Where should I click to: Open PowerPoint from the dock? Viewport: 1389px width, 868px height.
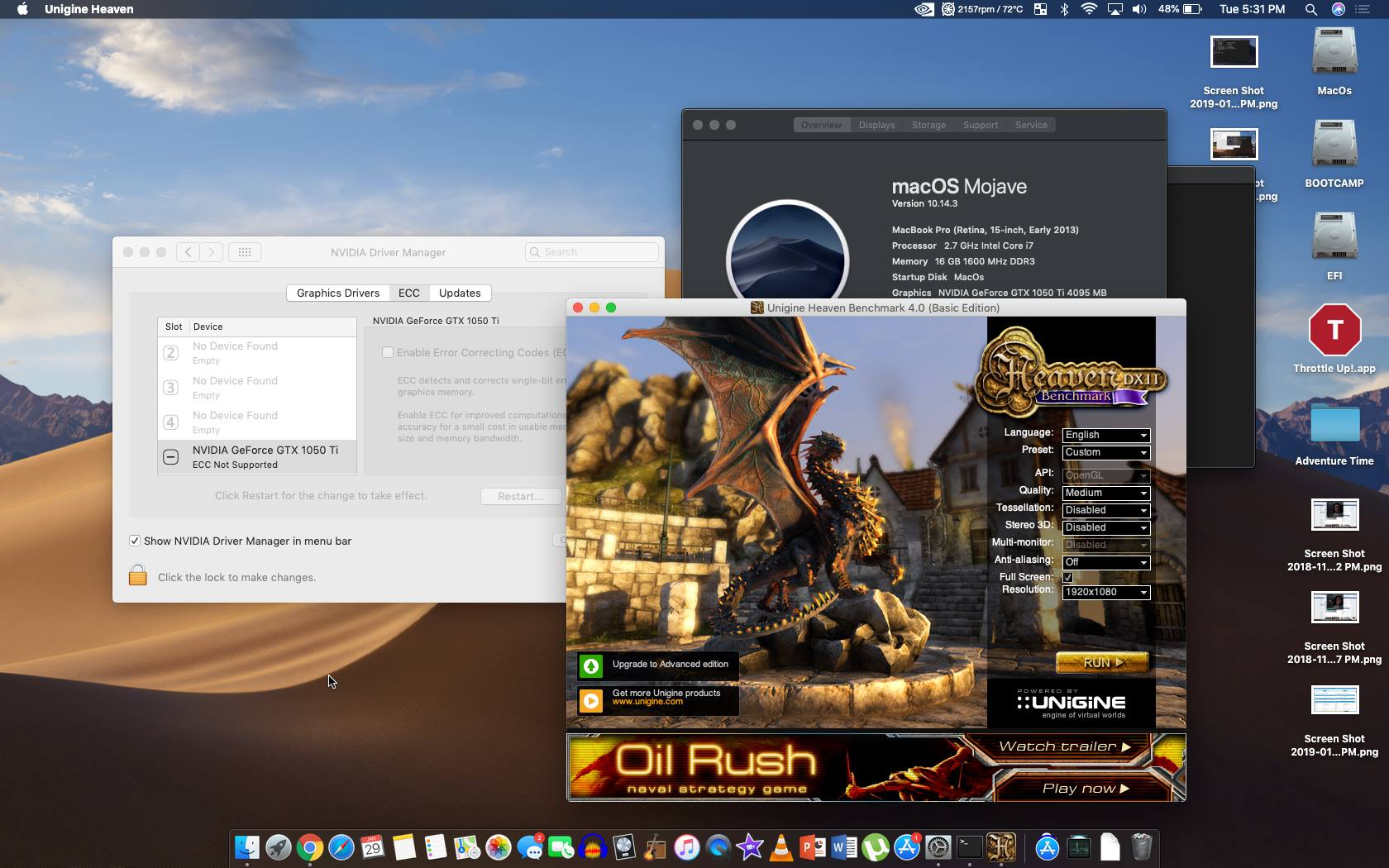click(813, 847)
